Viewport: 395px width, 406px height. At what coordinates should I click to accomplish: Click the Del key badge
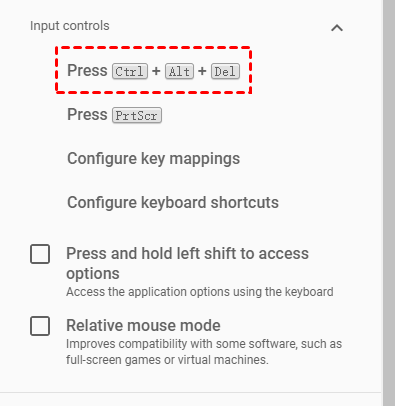[x=225, y=71]
